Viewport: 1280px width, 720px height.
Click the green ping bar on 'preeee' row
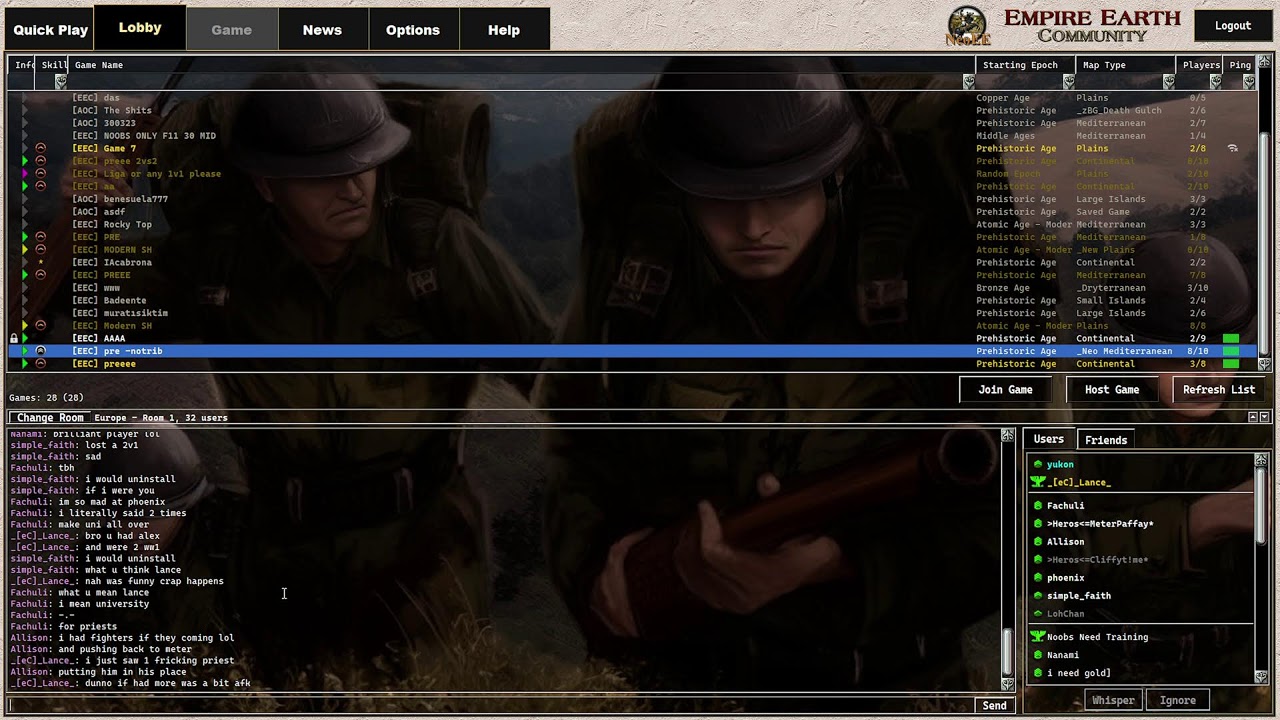click(1231, 364)
